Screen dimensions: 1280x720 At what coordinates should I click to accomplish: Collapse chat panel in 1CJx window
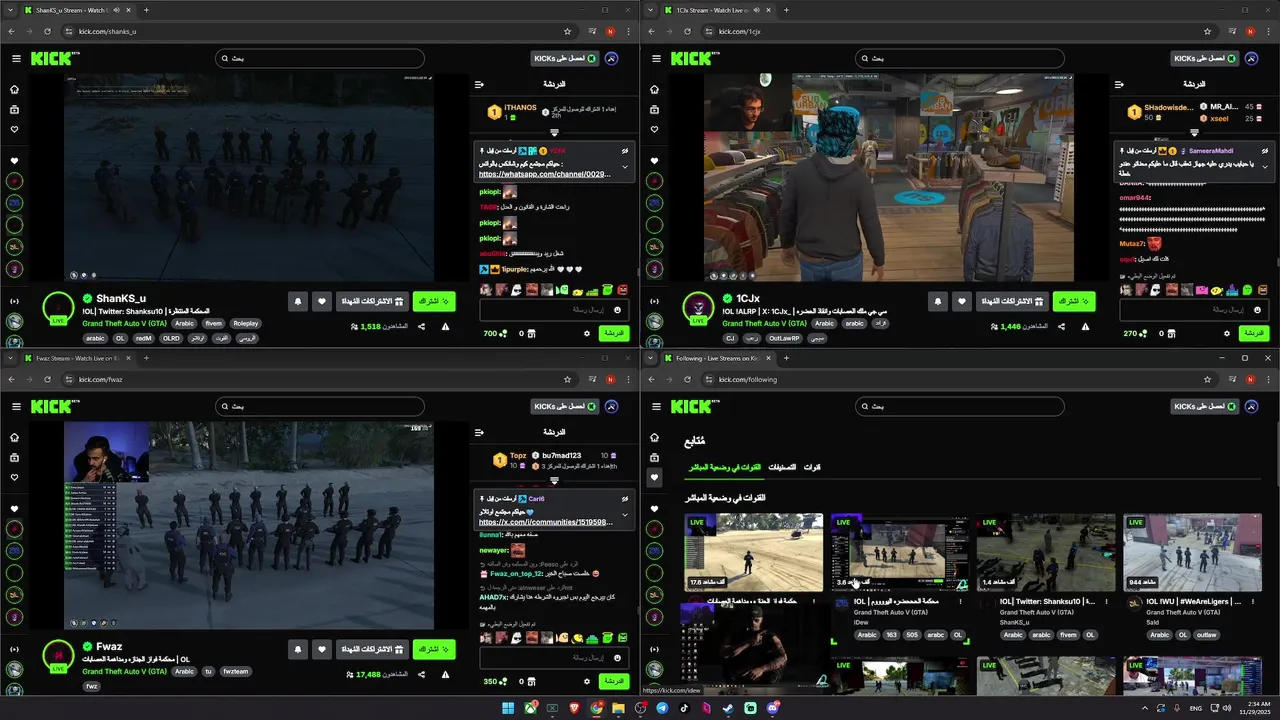[1119, 85]
